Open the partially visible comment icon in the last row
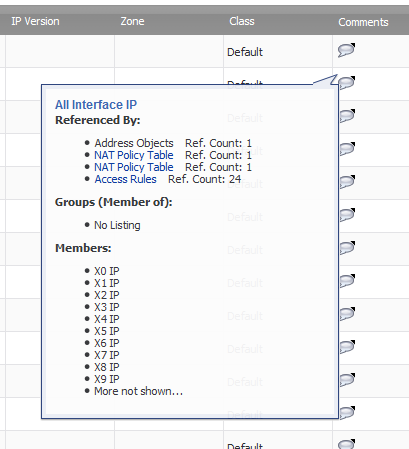 point(346,444)
